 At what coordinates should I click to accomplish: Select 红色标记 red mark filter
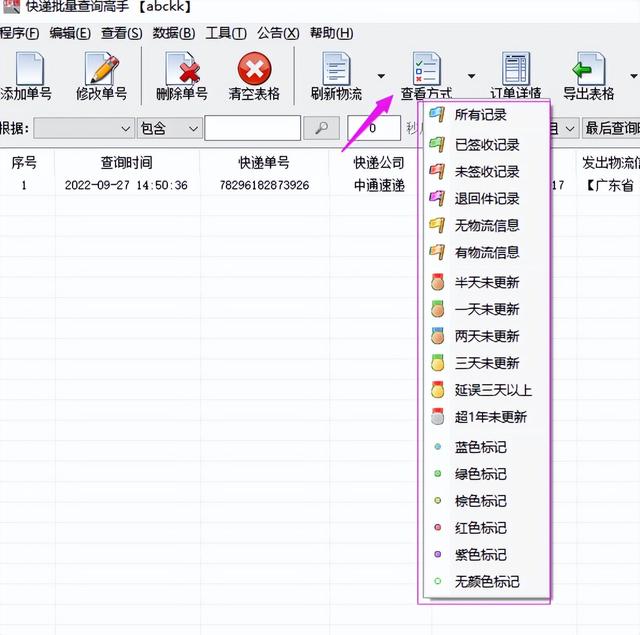point(480,527)
